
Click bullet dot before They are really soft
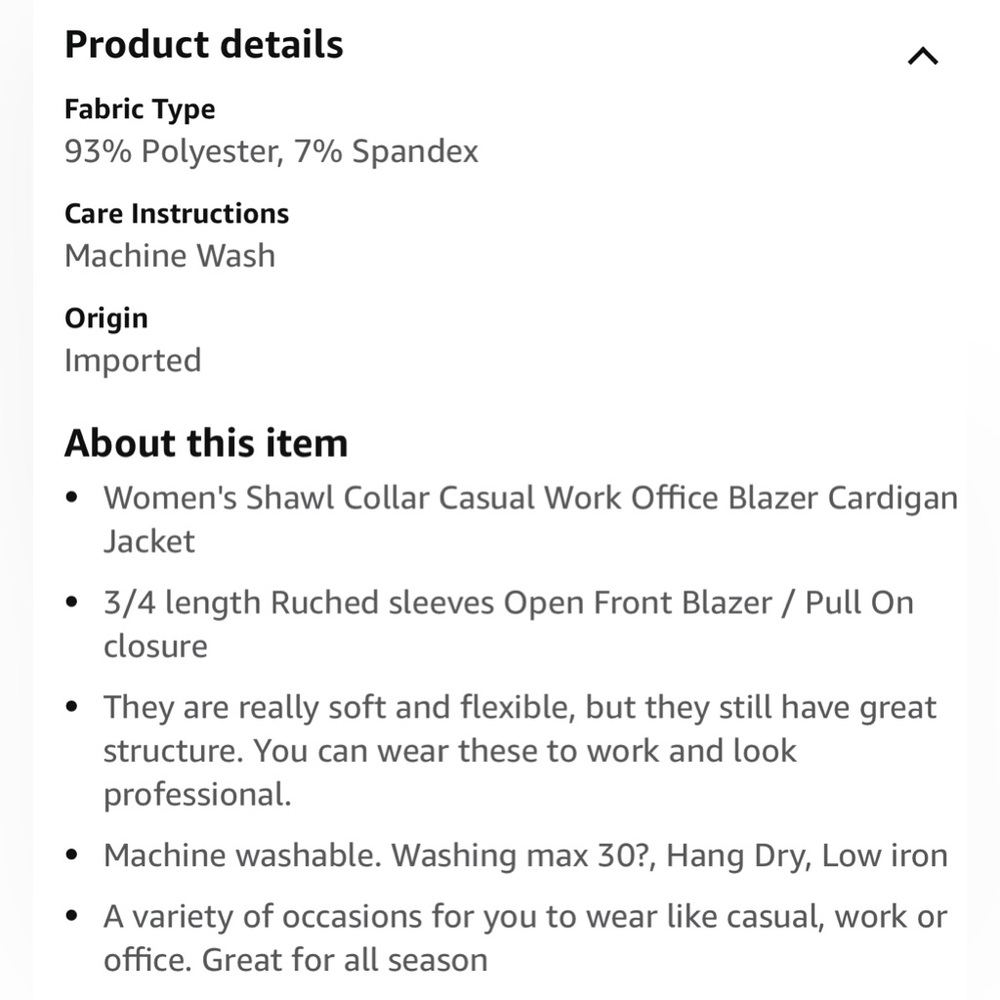point(71,708)
